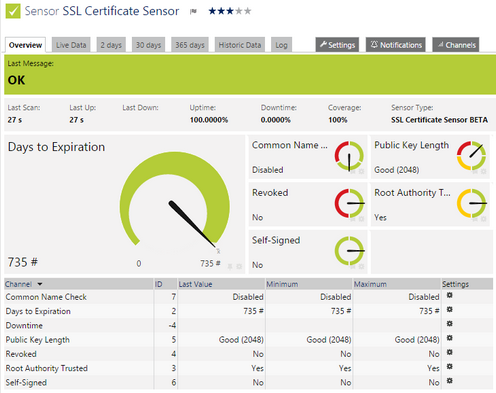496x393 pixels.
Task: Set priority to three stars
Action: pos(230,11)
